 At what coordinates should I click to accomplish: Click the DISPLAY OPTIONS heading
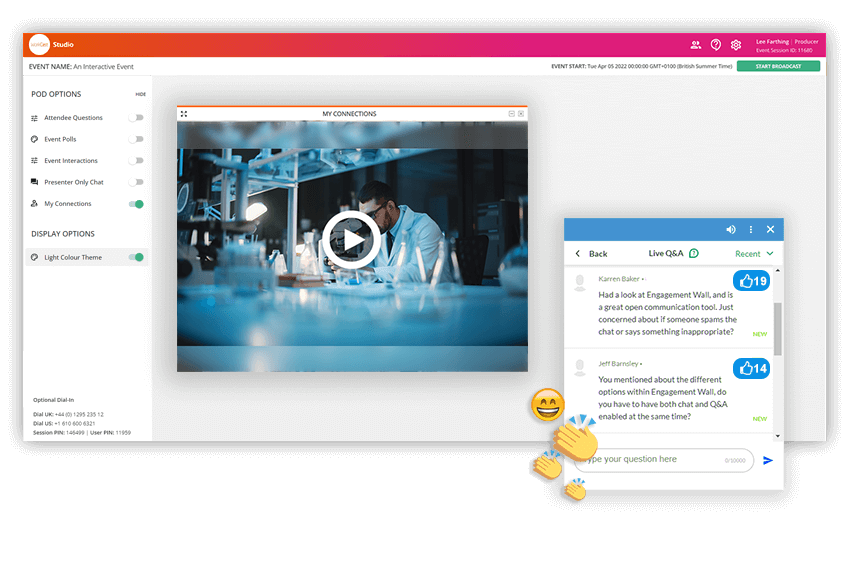[x=63, y=234]
